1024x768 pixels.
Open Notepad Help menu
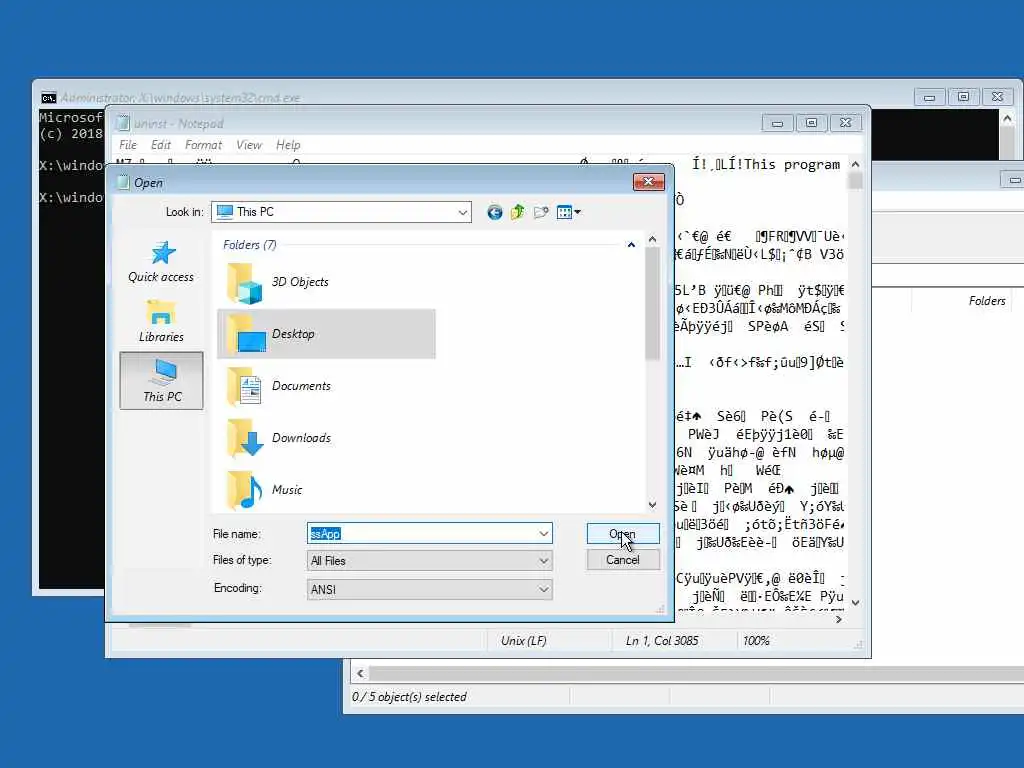[x=288, y=145]
